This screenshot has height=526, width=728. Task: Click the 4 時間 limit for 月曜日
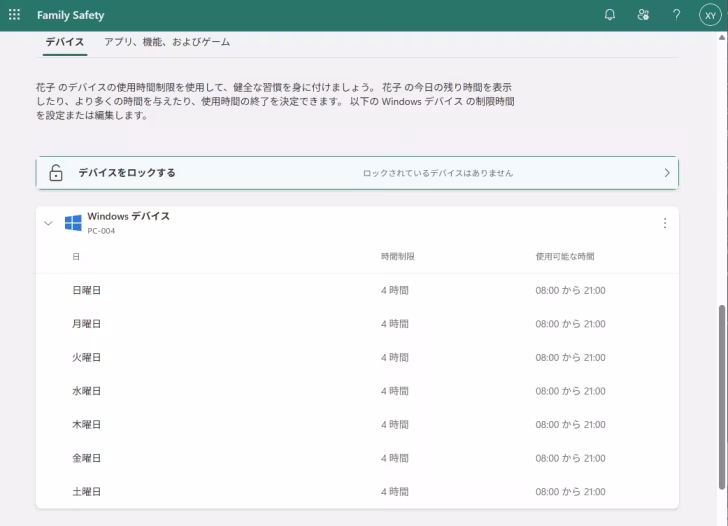(x=395, y=324)
